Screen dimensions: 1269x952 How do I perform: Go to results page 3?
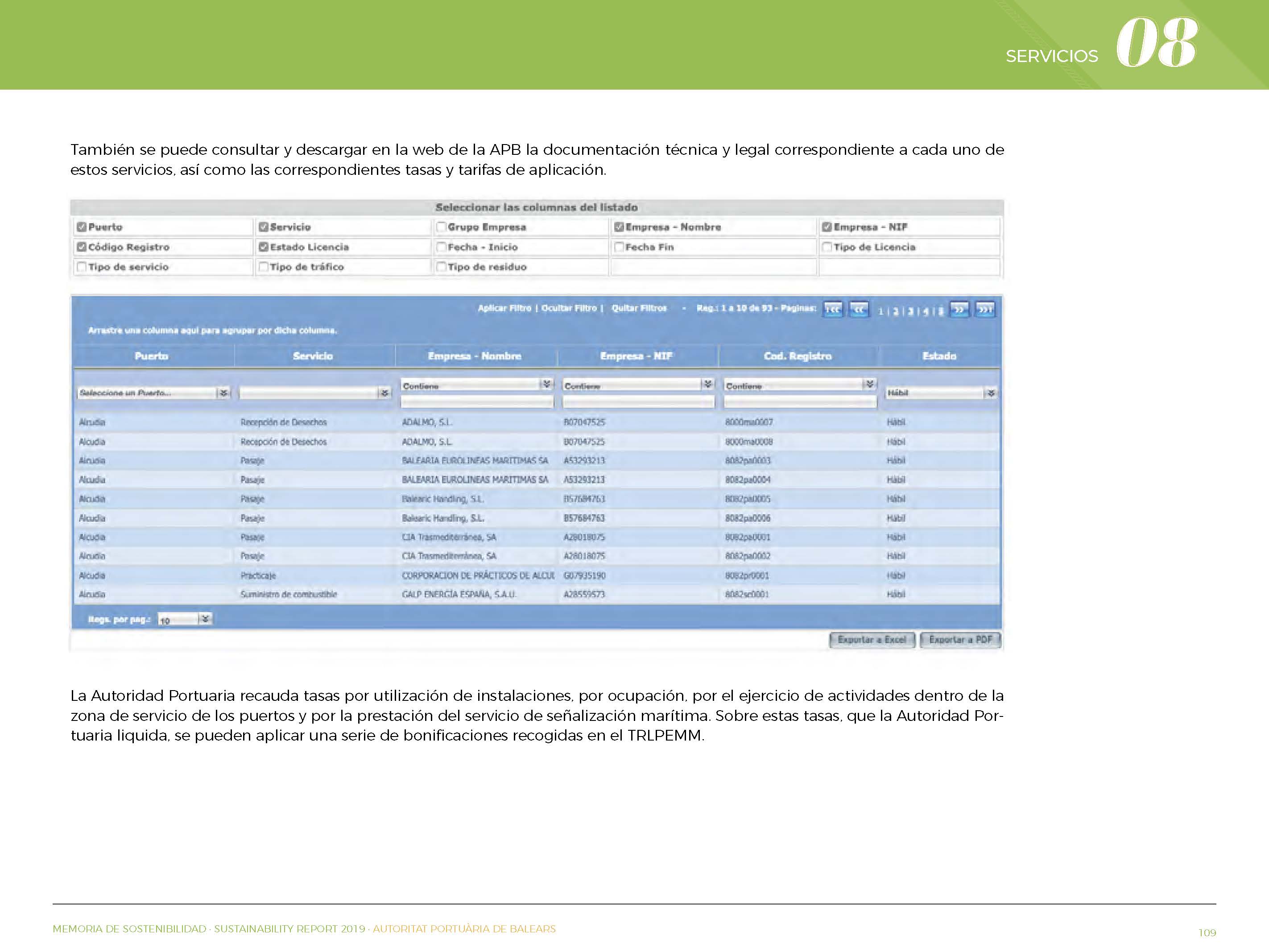910,311
